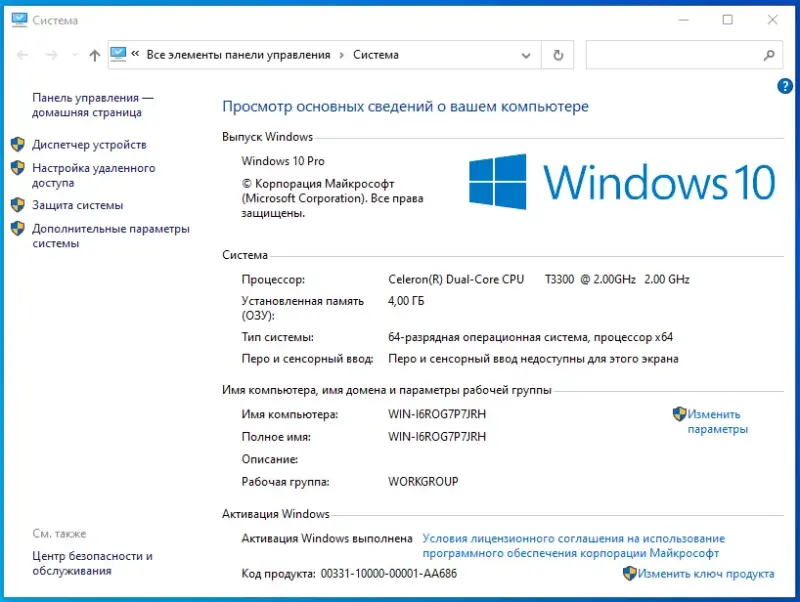Click Перо и сенсорный ввод недоступны text
Viewport: 800px width, 602px height.
(533, 359)
